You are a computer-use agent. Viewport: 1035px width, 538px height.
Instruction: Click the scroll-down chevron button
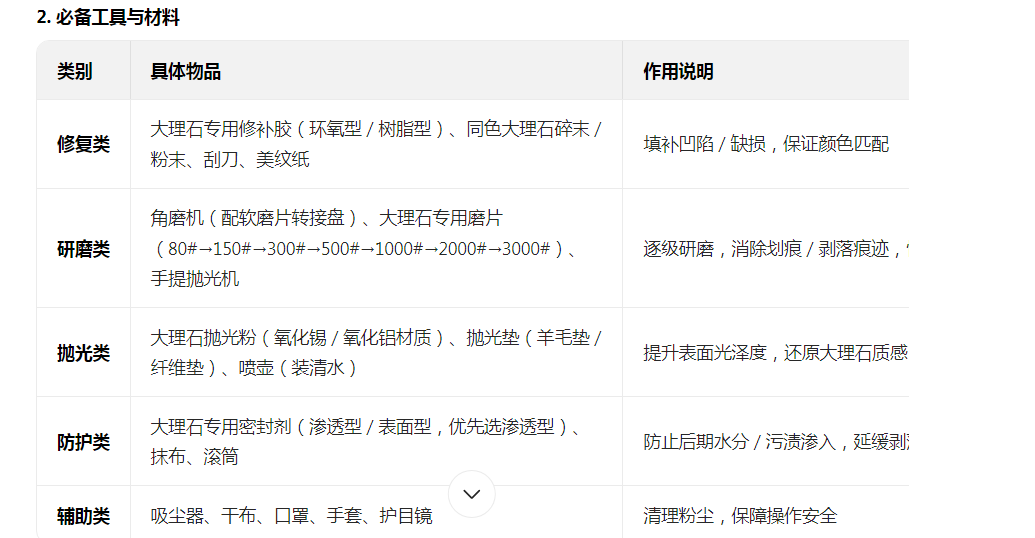[x=472, y=494]
